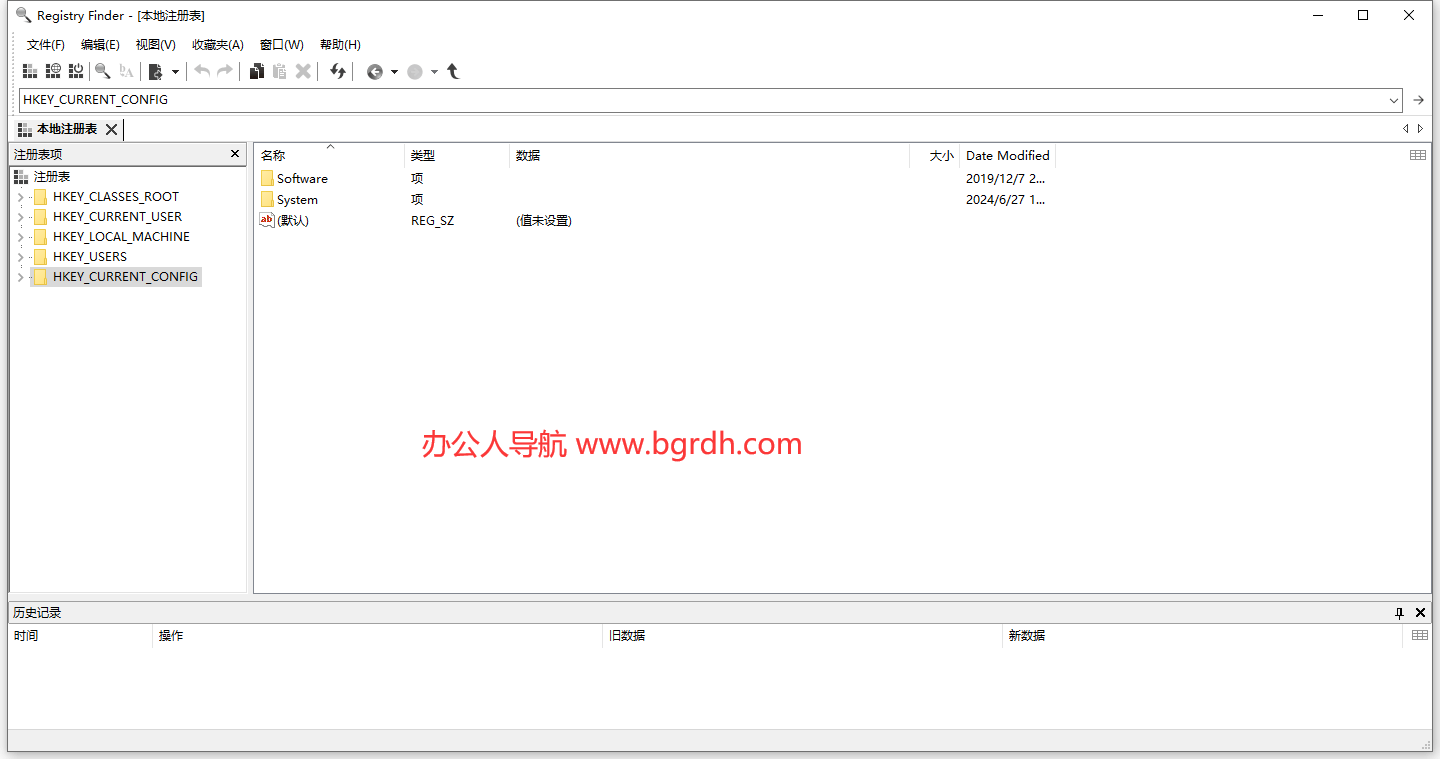Toggle the history panel column grid icon
This screenshot has height=759, width=1440.
pyautogui.click(x=1417, y=635)
